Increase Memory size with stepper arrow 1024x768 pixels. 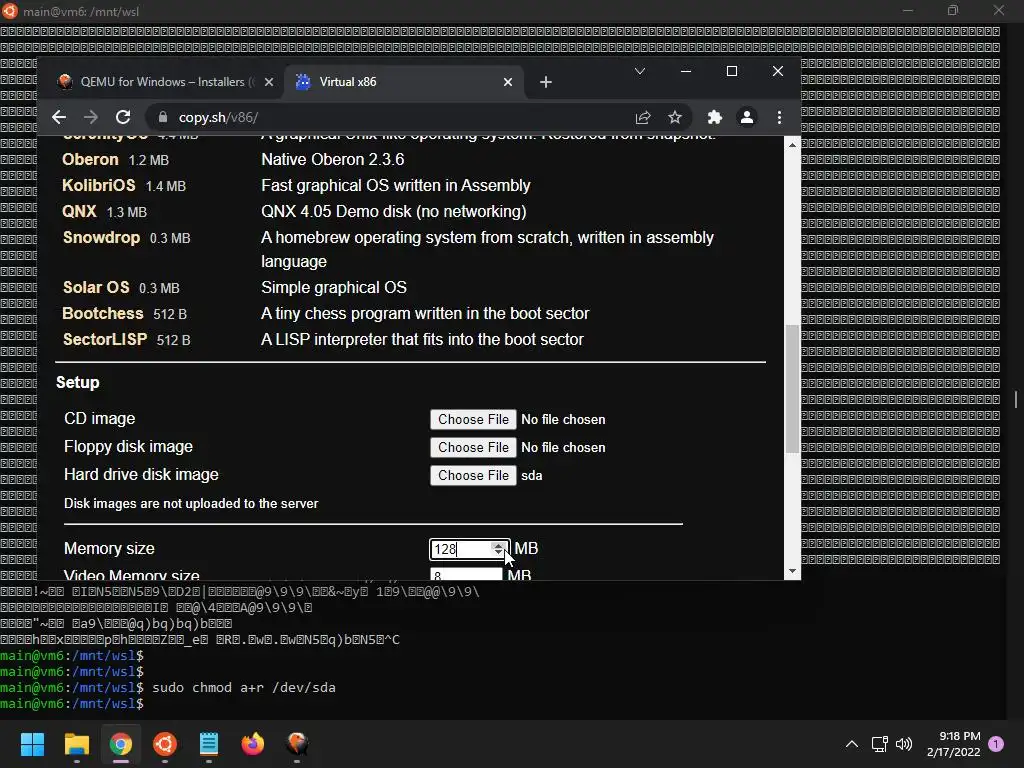tap(498, 545)
